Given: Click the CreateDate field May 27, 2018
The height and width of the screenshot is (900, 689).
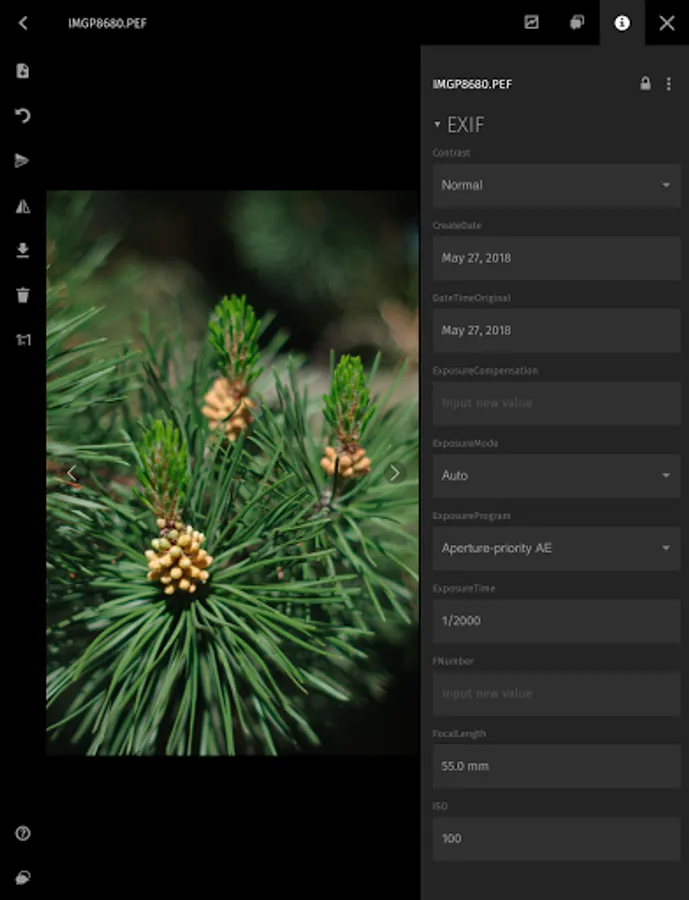Looking at the screenshot, I should click(556, 258).
